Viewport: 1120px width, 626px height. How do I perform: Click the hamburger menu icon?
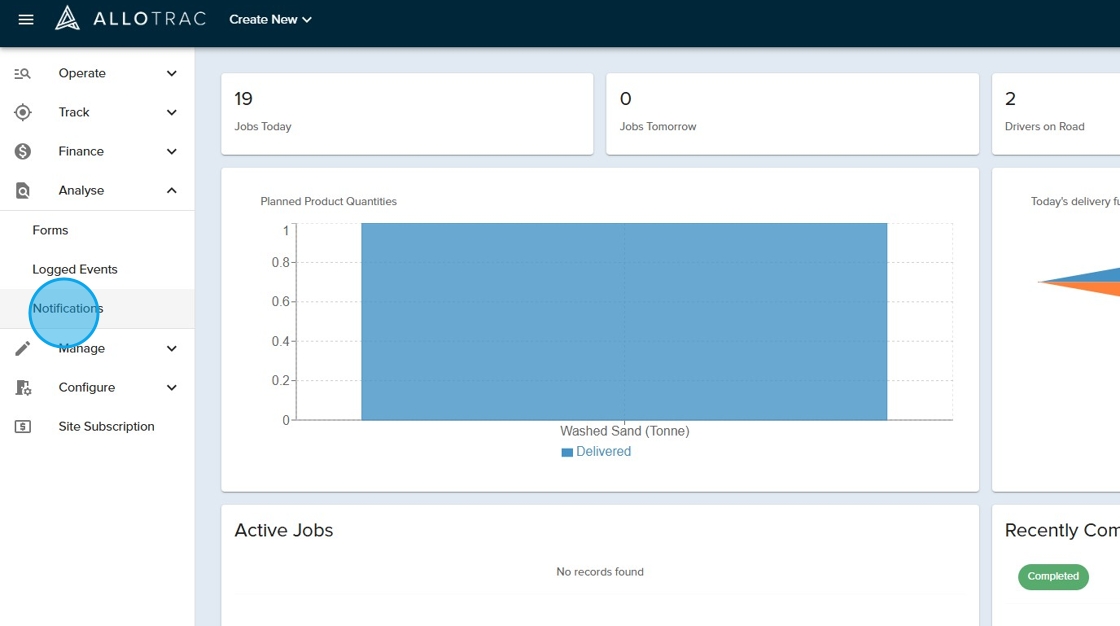[x=26, y=19]
